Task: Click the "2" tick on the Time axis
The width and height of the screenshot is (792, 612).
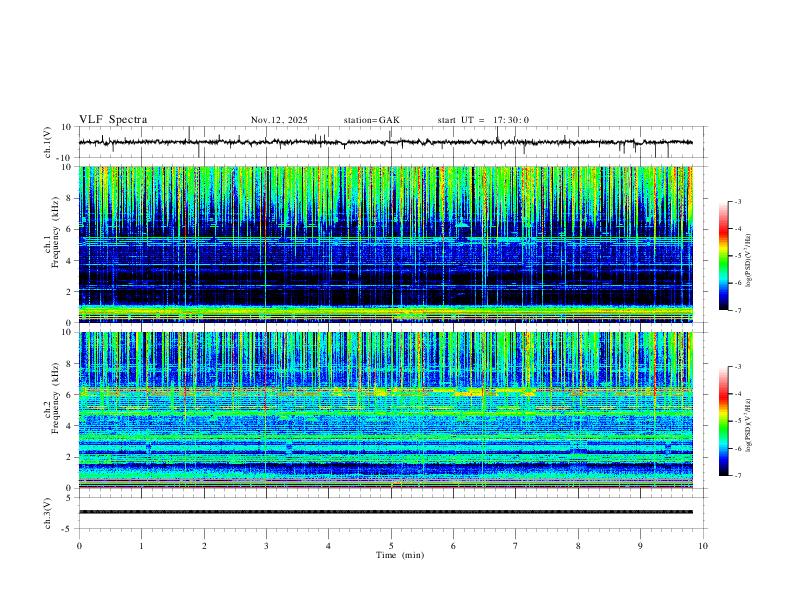Action: tap(204, 546)
